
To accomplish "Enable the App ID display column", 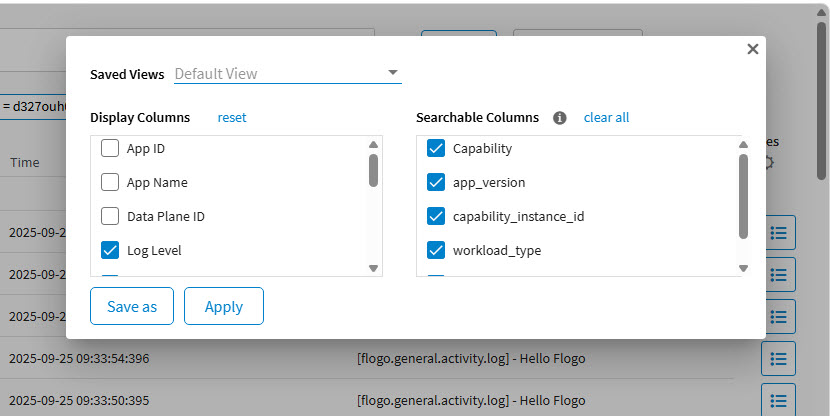I will (x=110, y=149).
